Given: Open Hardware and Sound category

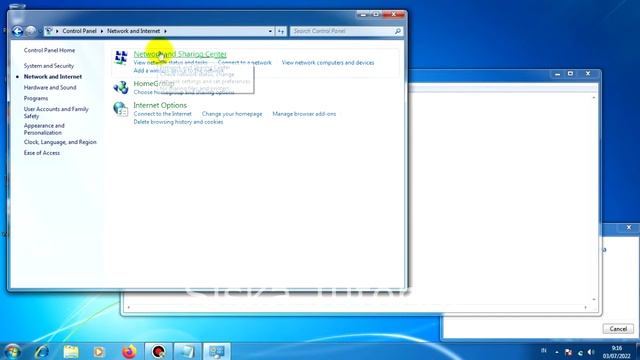Looking at the screenshot, I should point(50,87).
